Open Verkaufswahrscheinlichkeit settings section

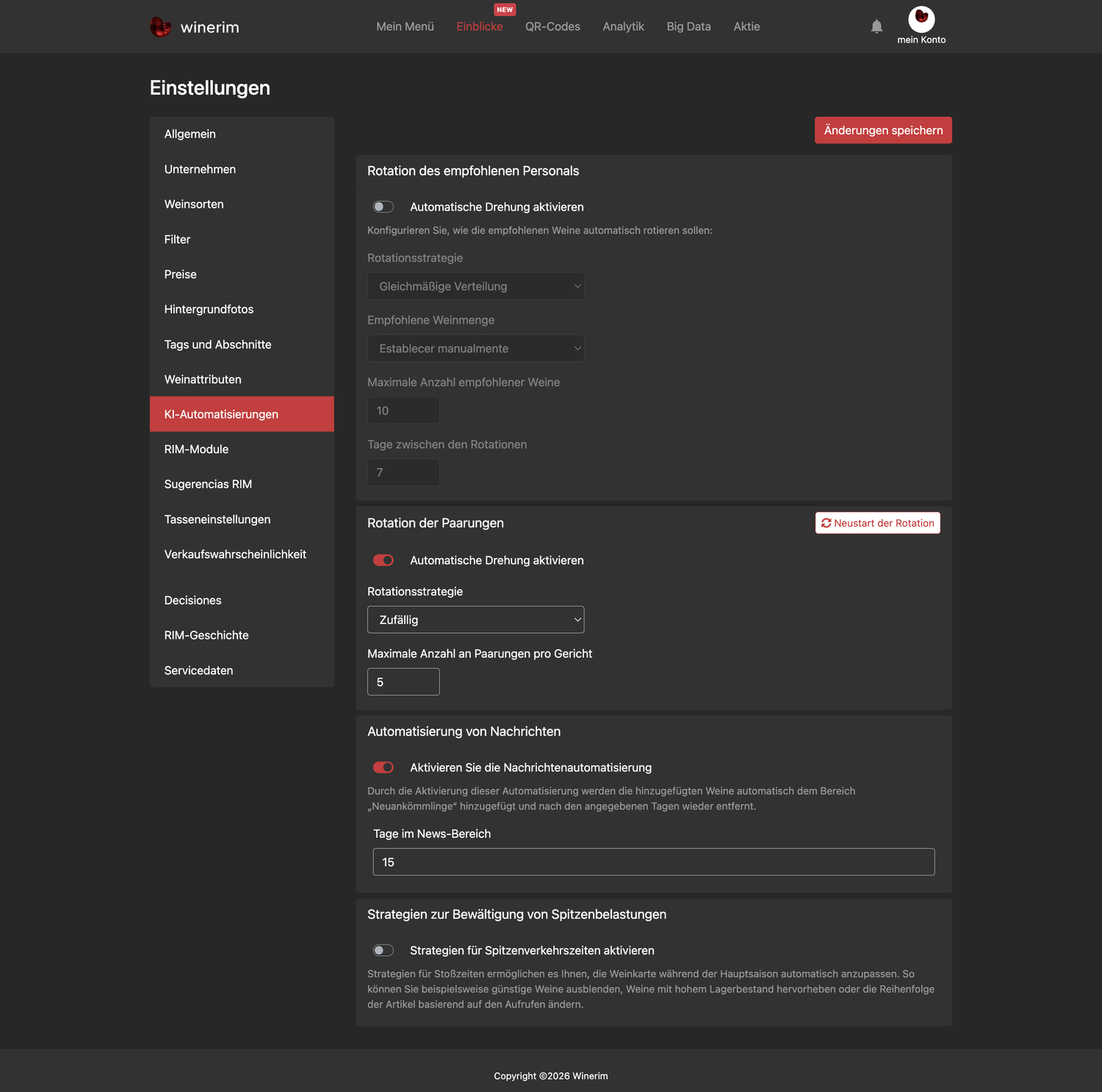pyautogui.click(x=242, y=554)
